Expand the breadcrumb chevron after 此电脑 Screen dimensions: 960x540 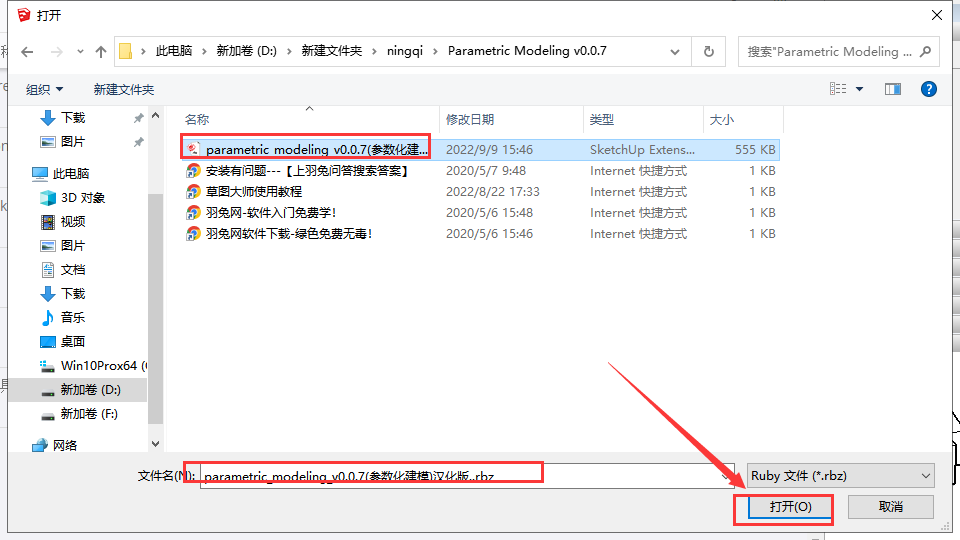coord(204,51)
